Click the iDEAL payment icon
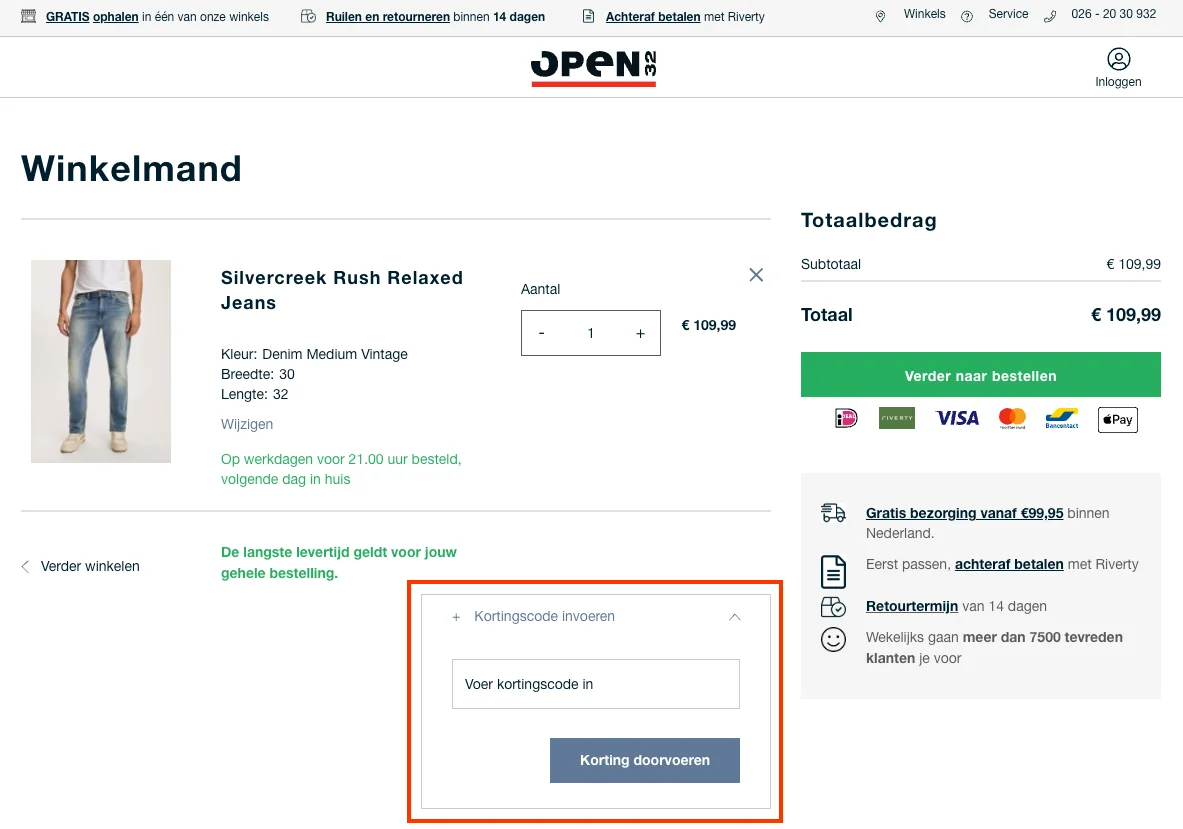This screenshot has width=1183, height=829. click(845, 418)
